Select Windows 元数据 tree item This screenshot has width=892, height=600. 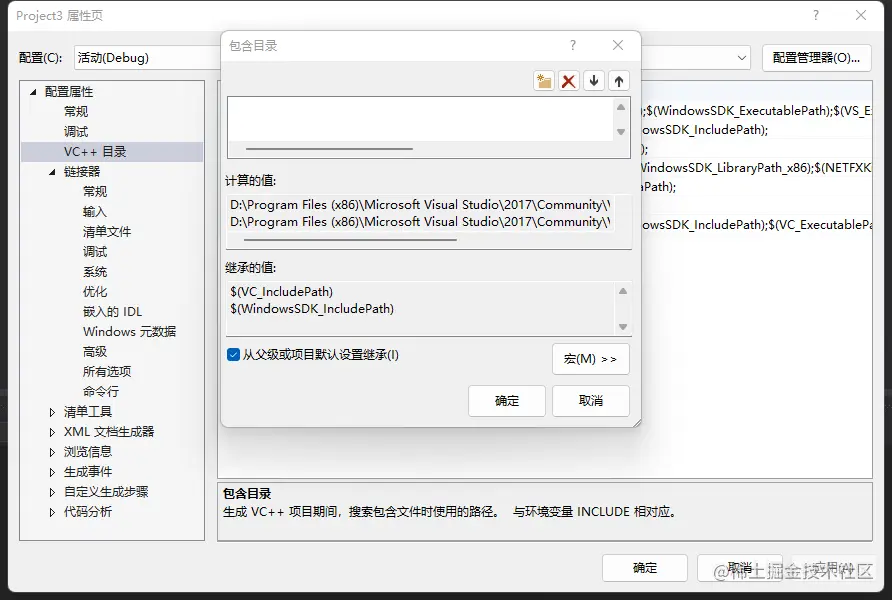pyautogui.click(x=130, y=332)
